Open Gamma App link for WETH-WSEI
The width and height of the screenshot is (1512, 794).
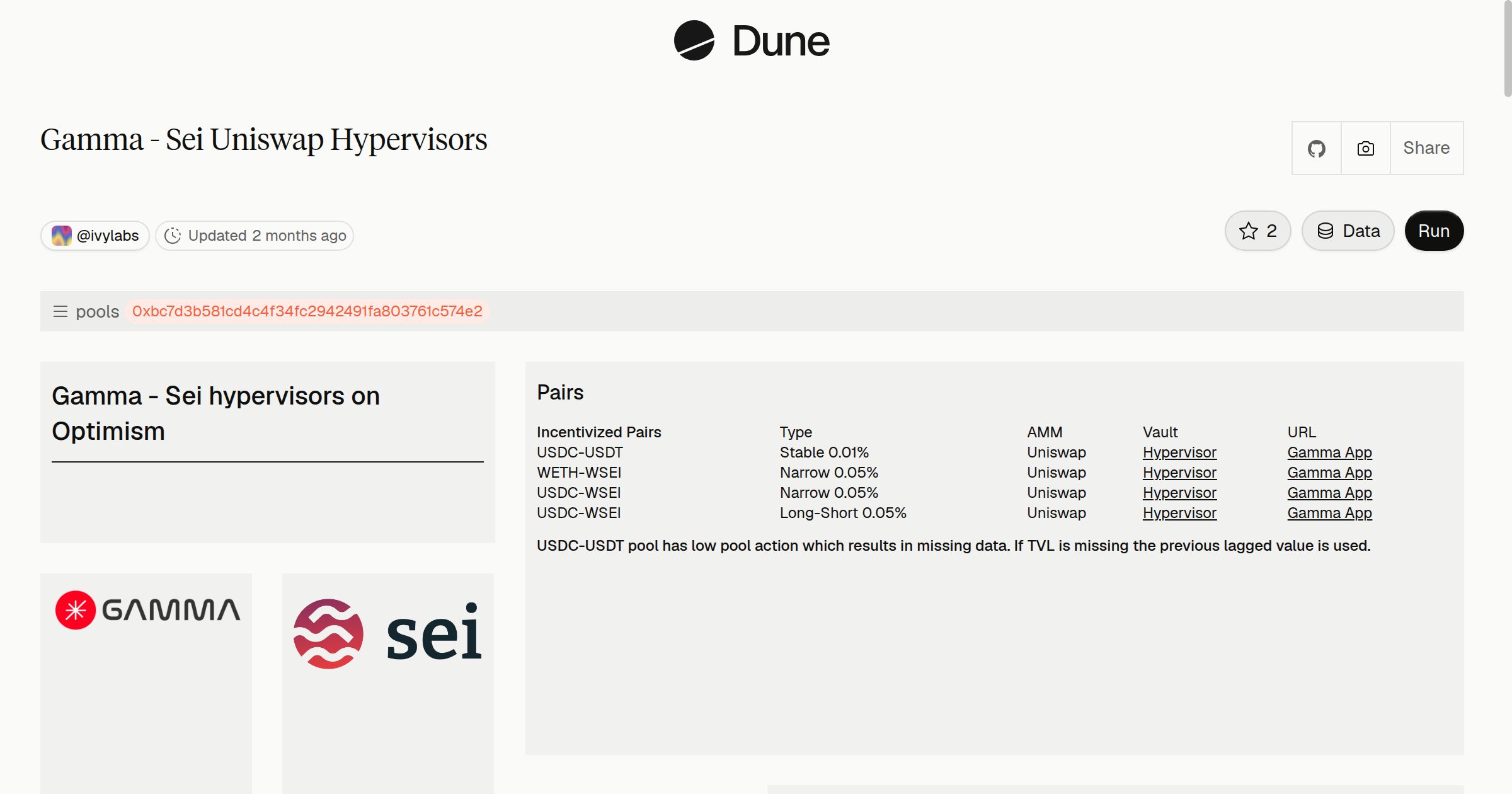point(1329,473)
